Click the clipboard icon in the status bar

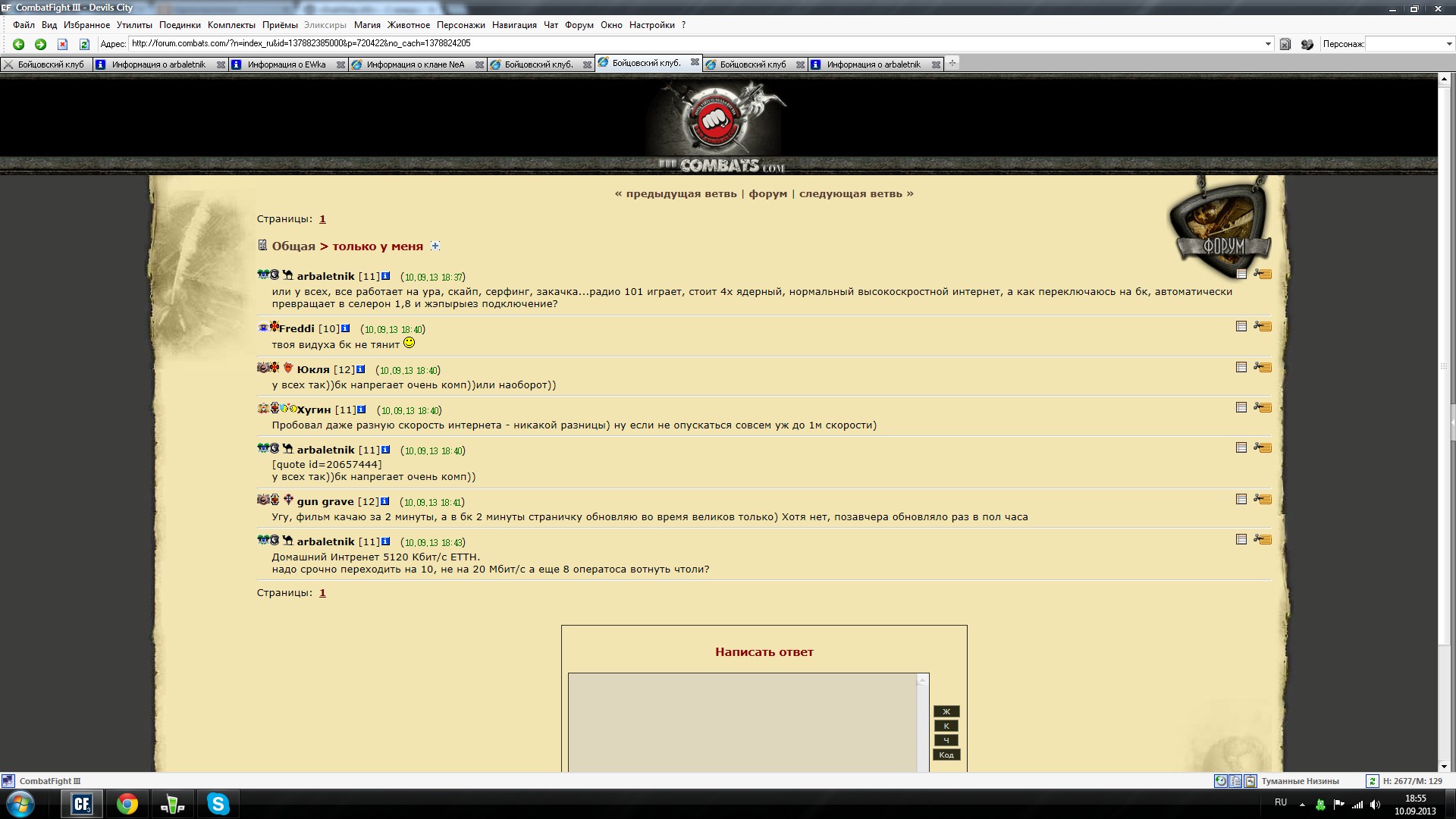1250,781
